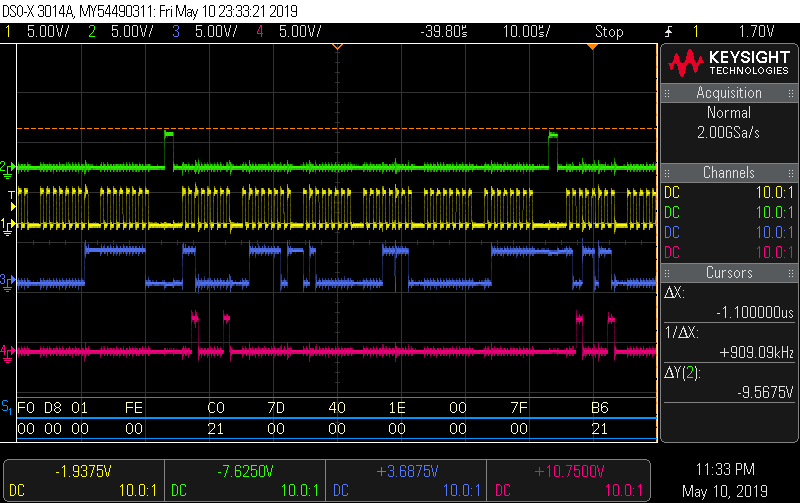
Task: Click the blue DC 10.0:1 channel row
Action: pos(729,233)
